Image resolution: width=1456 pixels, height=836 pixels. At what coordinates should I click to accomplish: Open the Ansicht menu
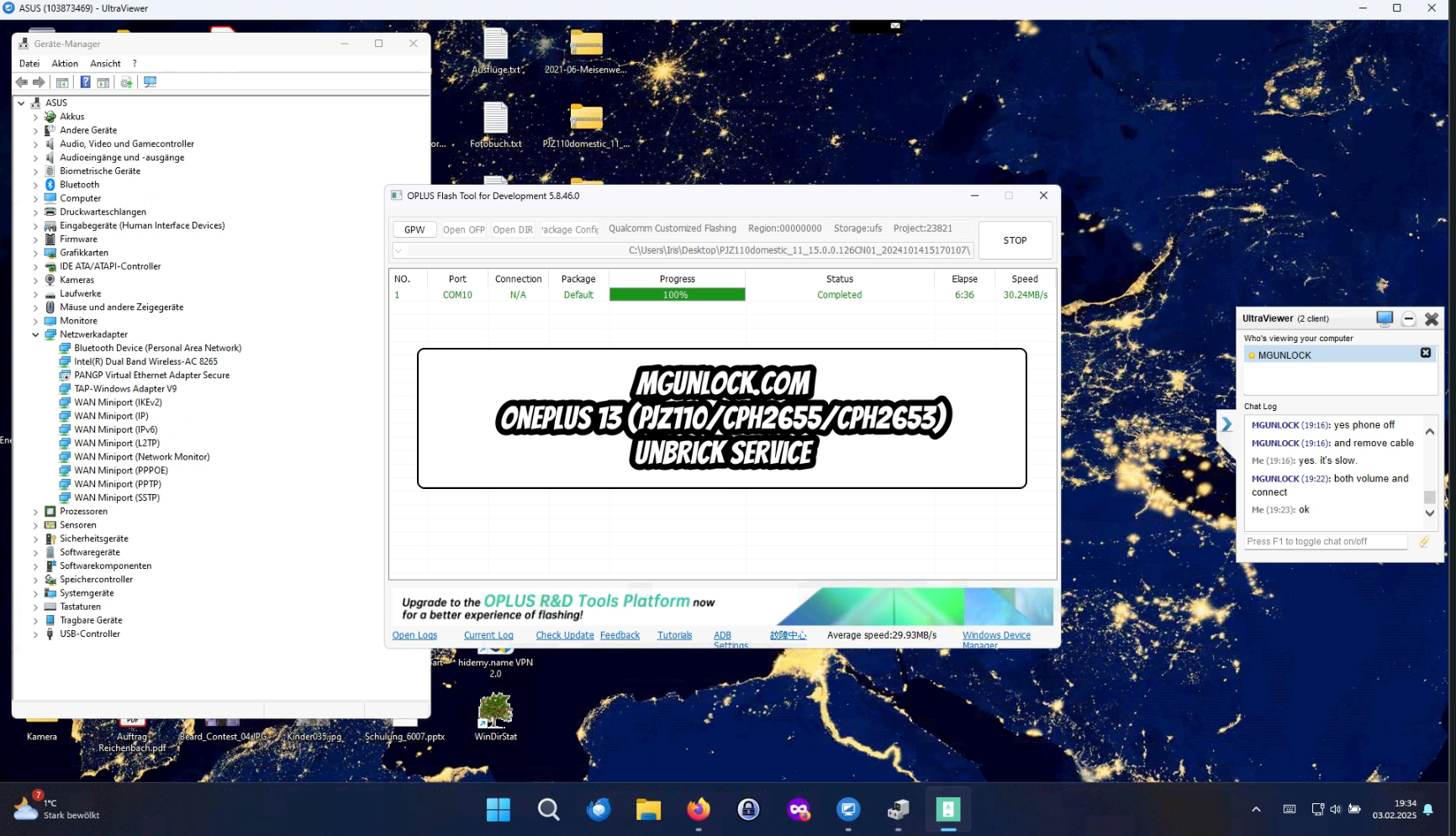[105, 64]
